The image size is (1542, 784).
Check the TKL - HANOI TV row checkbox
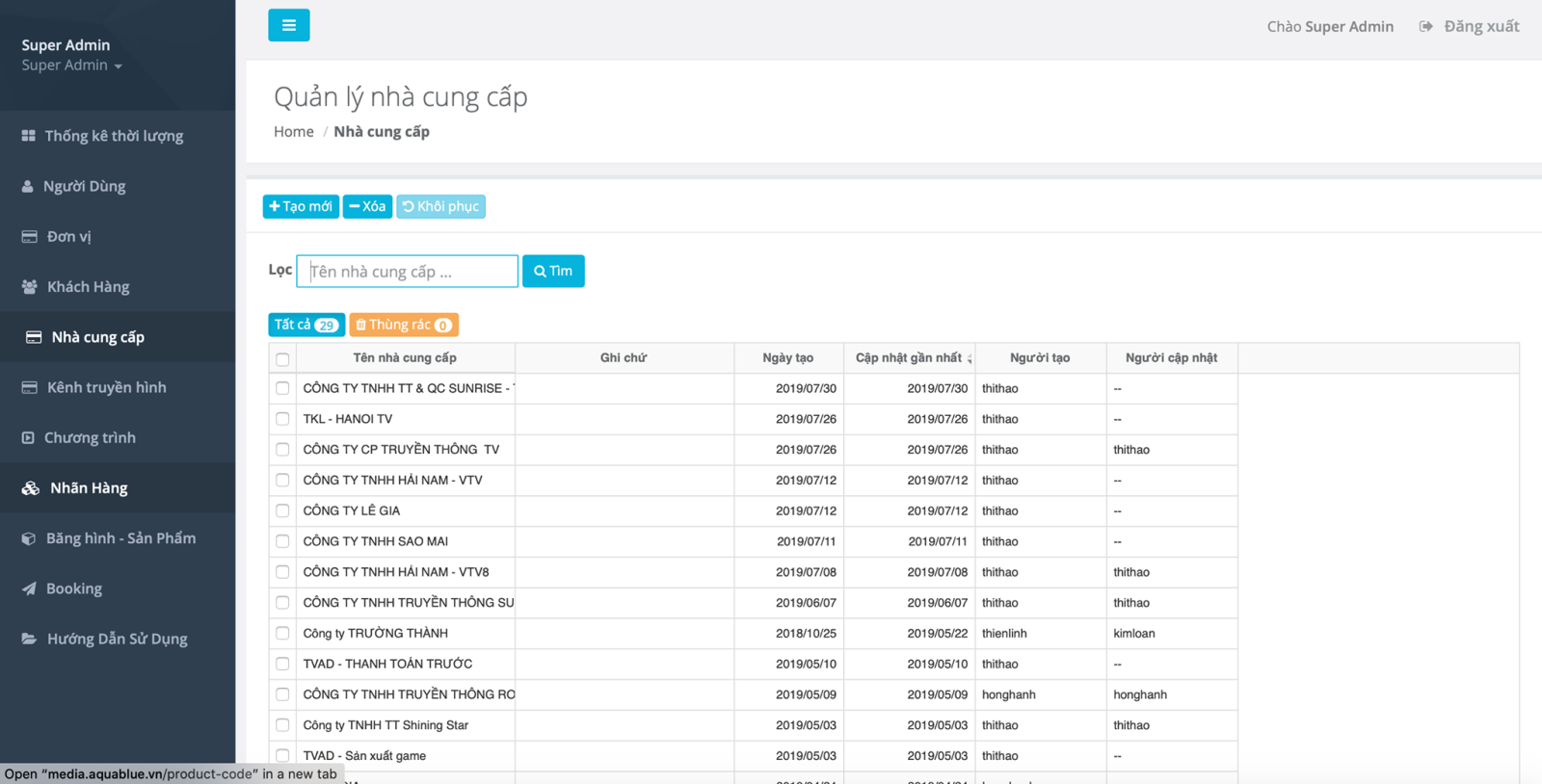282,419
